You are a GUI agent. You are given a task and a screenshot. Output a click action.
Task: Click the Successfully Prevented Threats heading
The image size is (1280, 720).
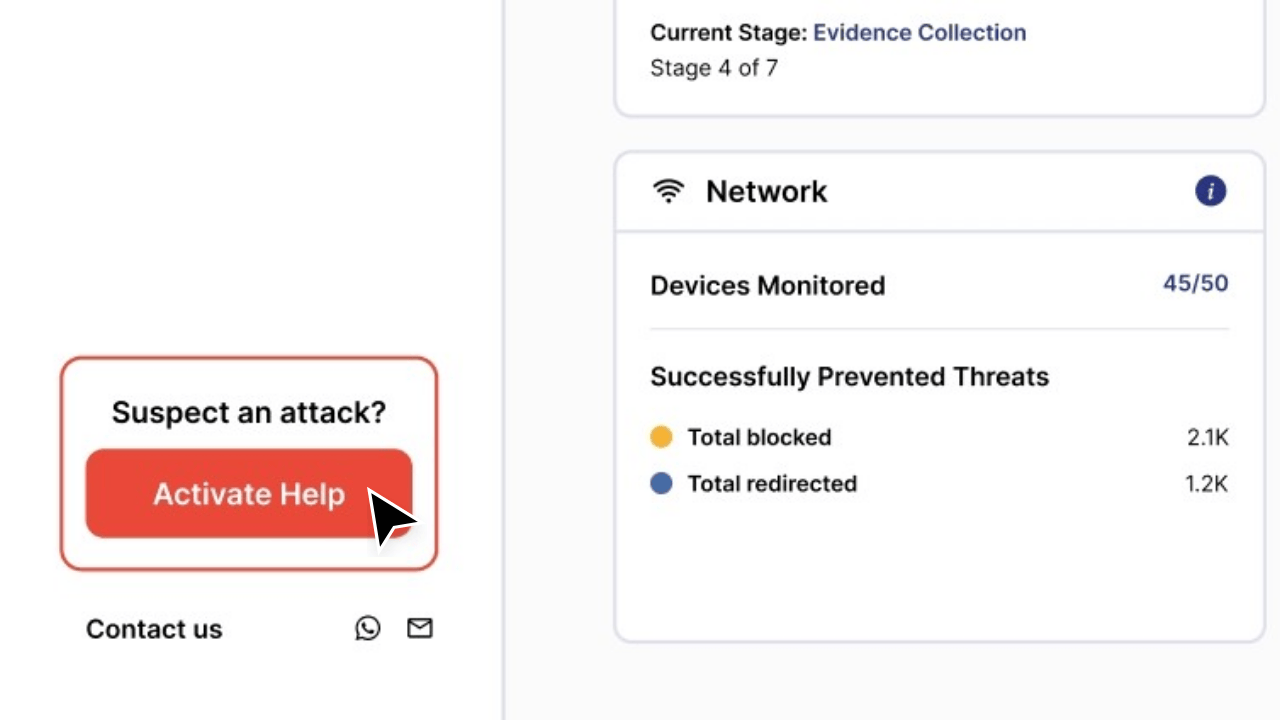[x=849, y=377]
